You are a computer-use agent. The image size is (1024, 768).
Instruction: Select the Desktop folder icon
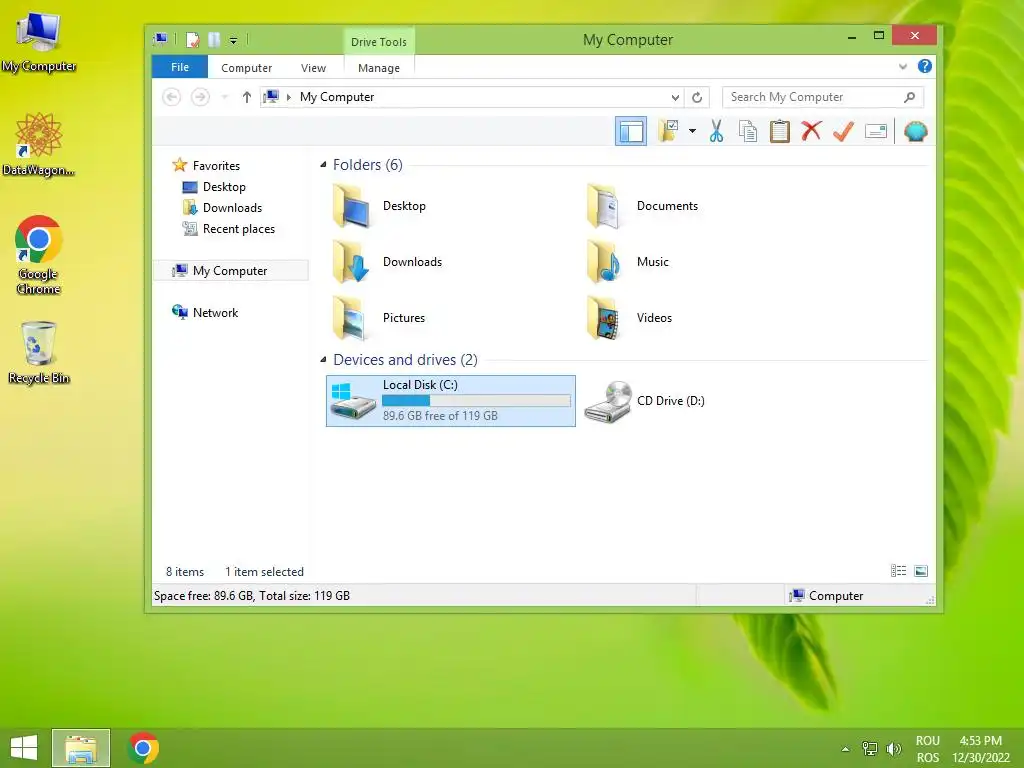pos(352,205)
